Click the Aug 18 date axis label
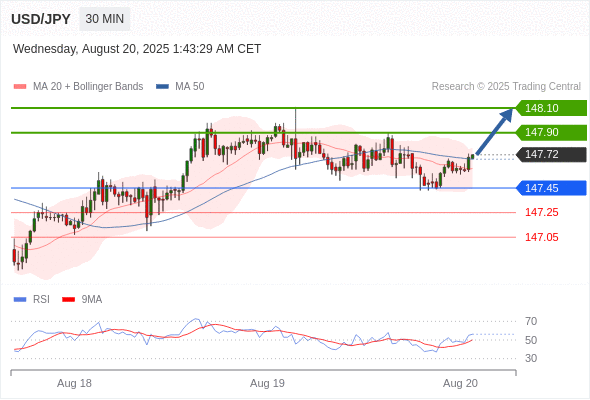 pos(74,383)
